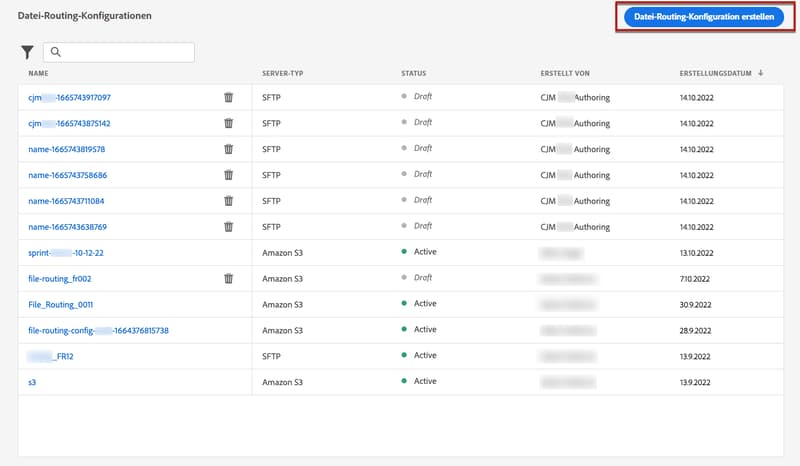Click date 13.10.2022 in sprint row

[696, 253]
